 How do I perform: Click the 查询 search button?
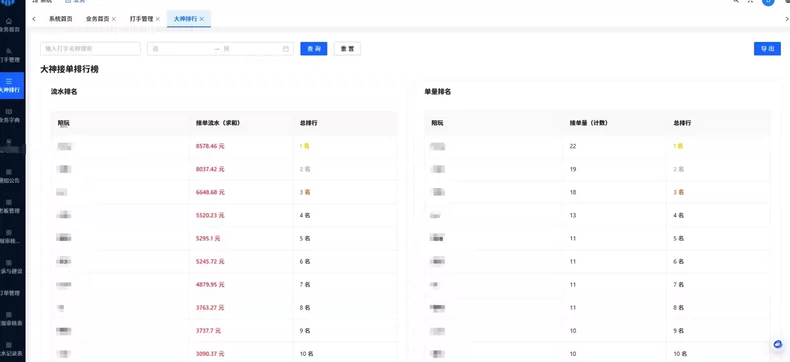click(314, 49)
